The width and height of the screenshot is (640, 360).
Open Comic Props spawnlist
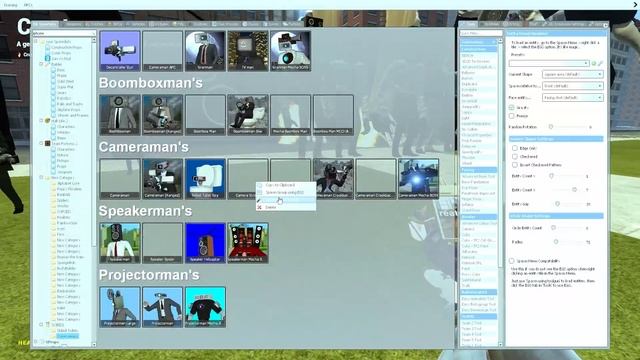(x=61, y=53)
